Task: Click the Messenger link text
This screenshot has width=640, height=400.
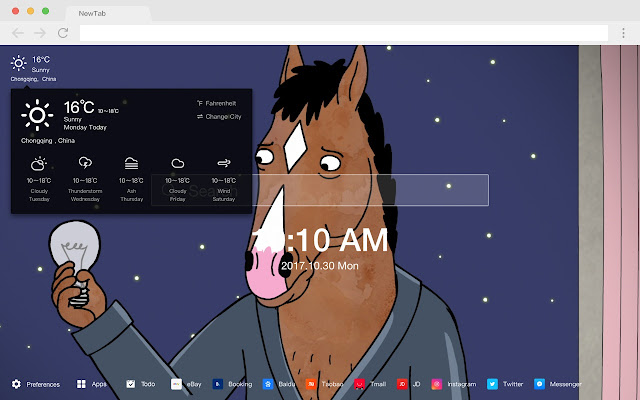Action: (566, 384)
